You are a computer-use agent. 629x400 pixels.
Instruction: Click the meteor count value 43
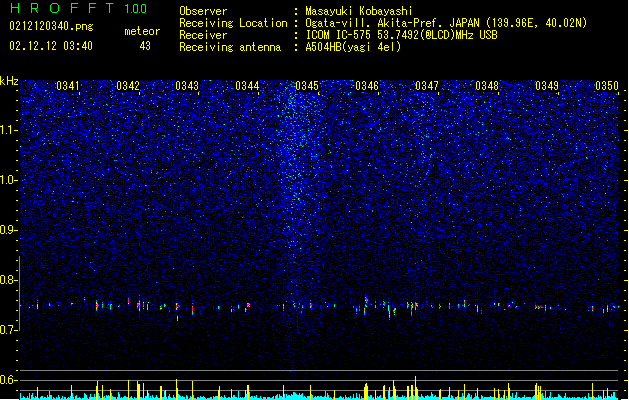point(145,46)
